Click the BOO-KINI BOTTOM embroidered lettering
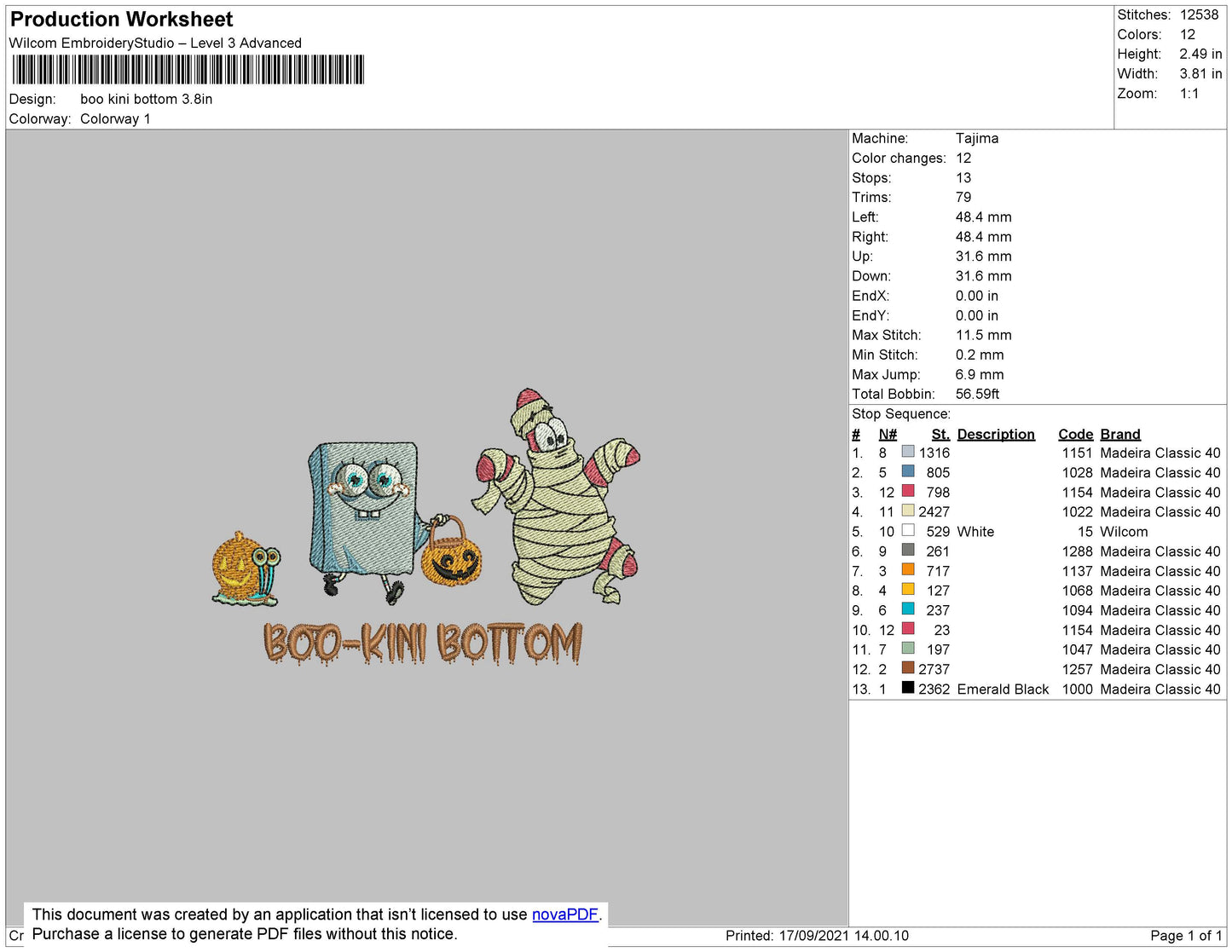Image resolution: width=1232 pixels, height=952 pixels. 423,643
